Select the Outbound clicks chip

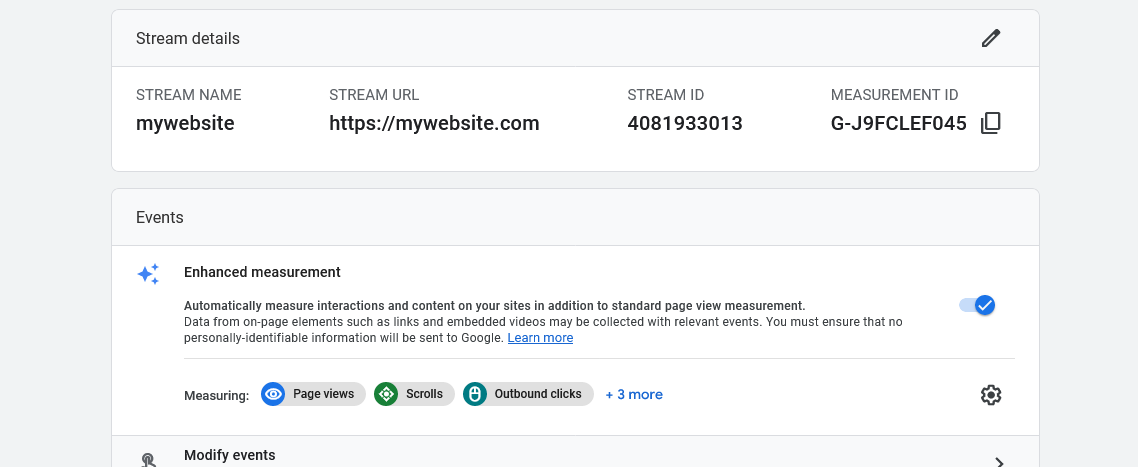coord(528,394)
